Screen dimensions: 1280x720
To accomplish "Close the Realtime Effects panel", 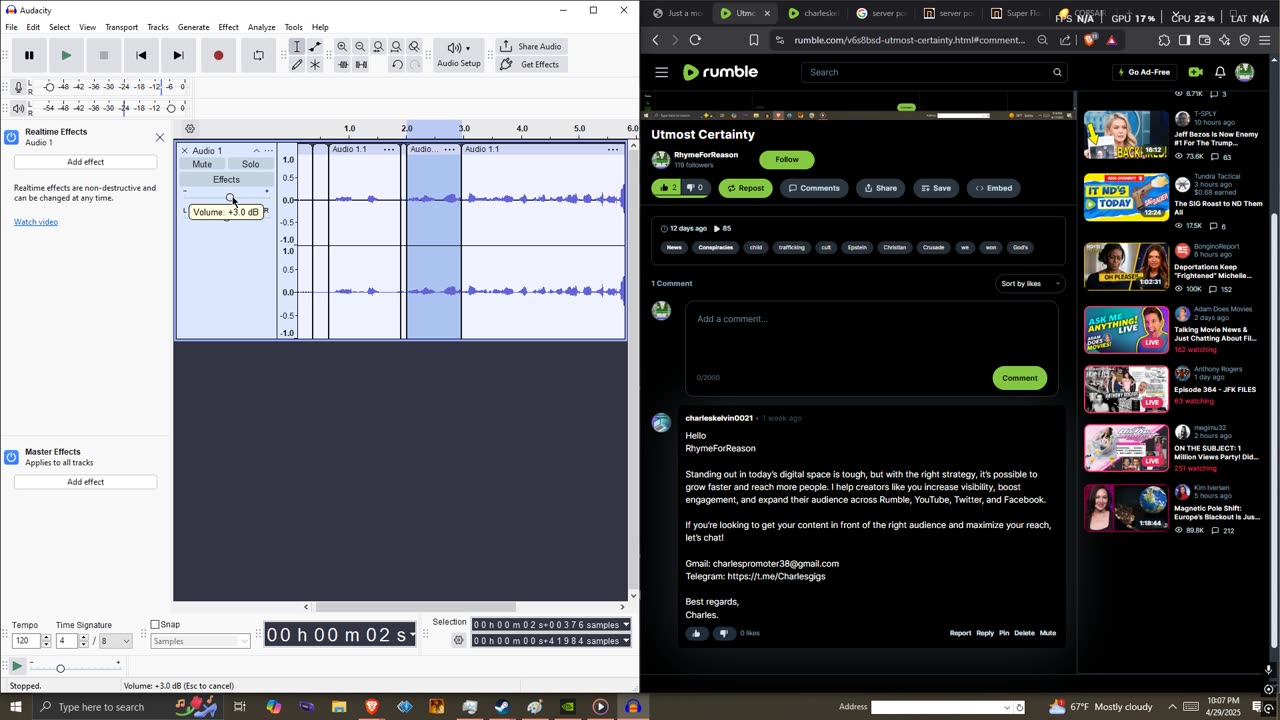I will 159,137.
